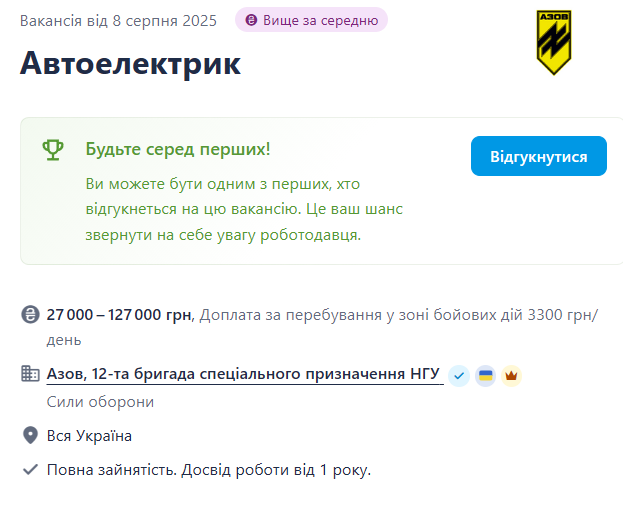Screen dimensions: 623x505
Task: Click the text Вакансія від 8 серпня 2025
Action: click(118, 21)
